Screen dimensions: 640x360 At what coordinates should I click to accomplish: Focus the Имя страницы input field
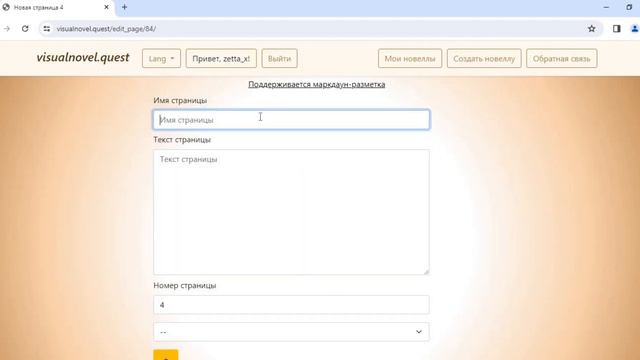(291, 120)
